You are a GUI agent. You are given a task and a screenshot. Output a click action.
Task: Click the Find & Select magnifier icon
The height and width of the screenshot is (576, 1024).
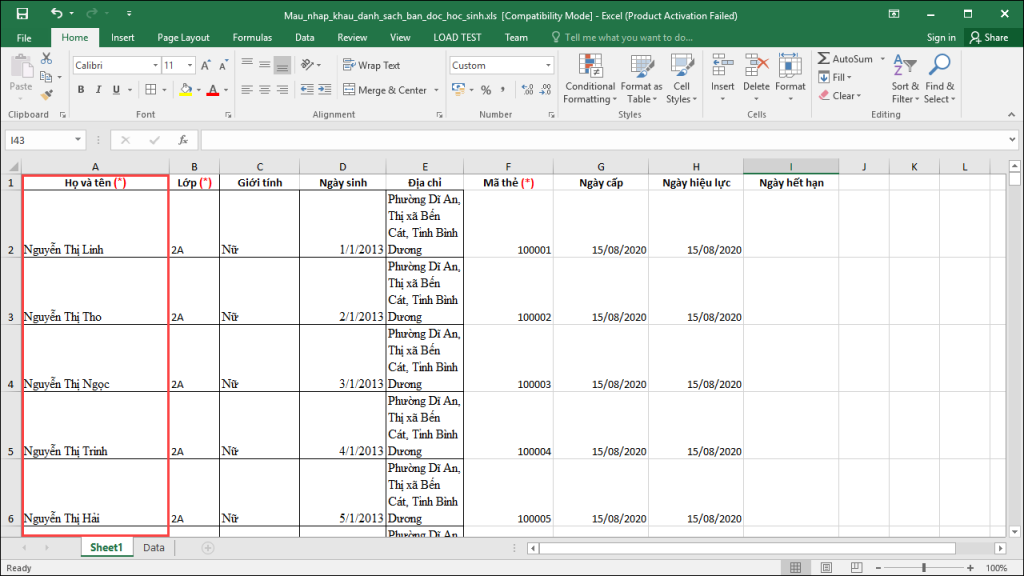pos(939,66)
